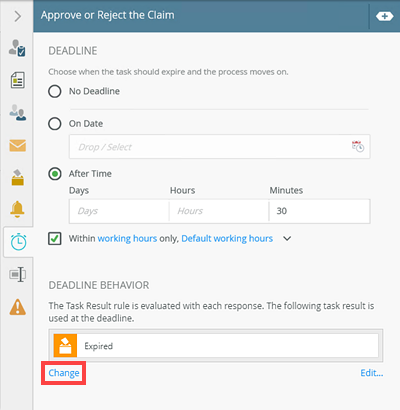Screen dimensions: 400x410
Task: Select the No Deadline radio button
Action: (55, 91)
